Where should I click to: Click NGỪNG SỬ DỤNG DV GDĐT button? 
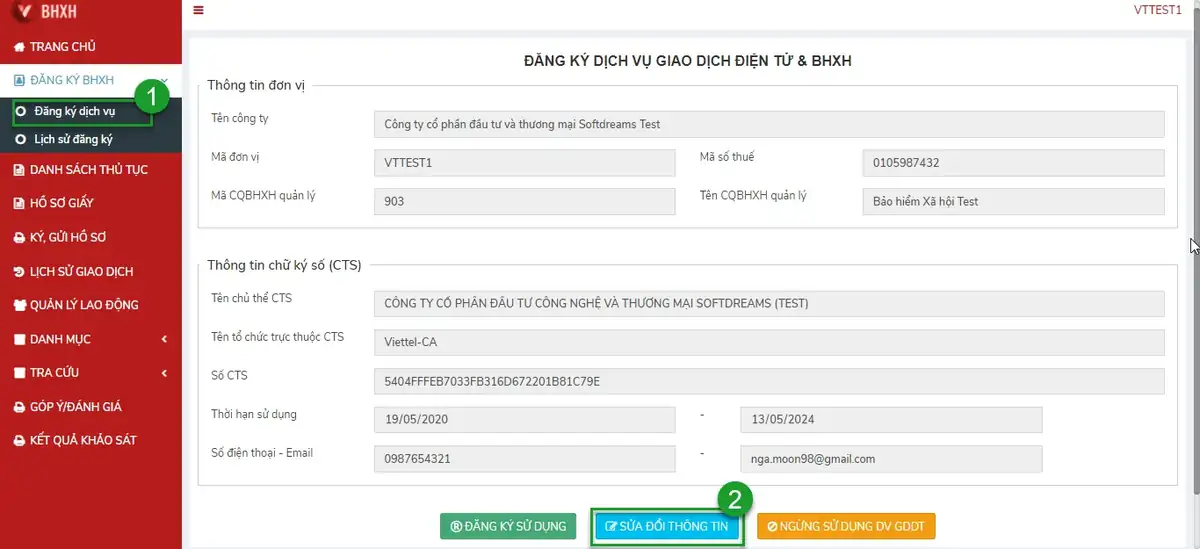[847, 526]
